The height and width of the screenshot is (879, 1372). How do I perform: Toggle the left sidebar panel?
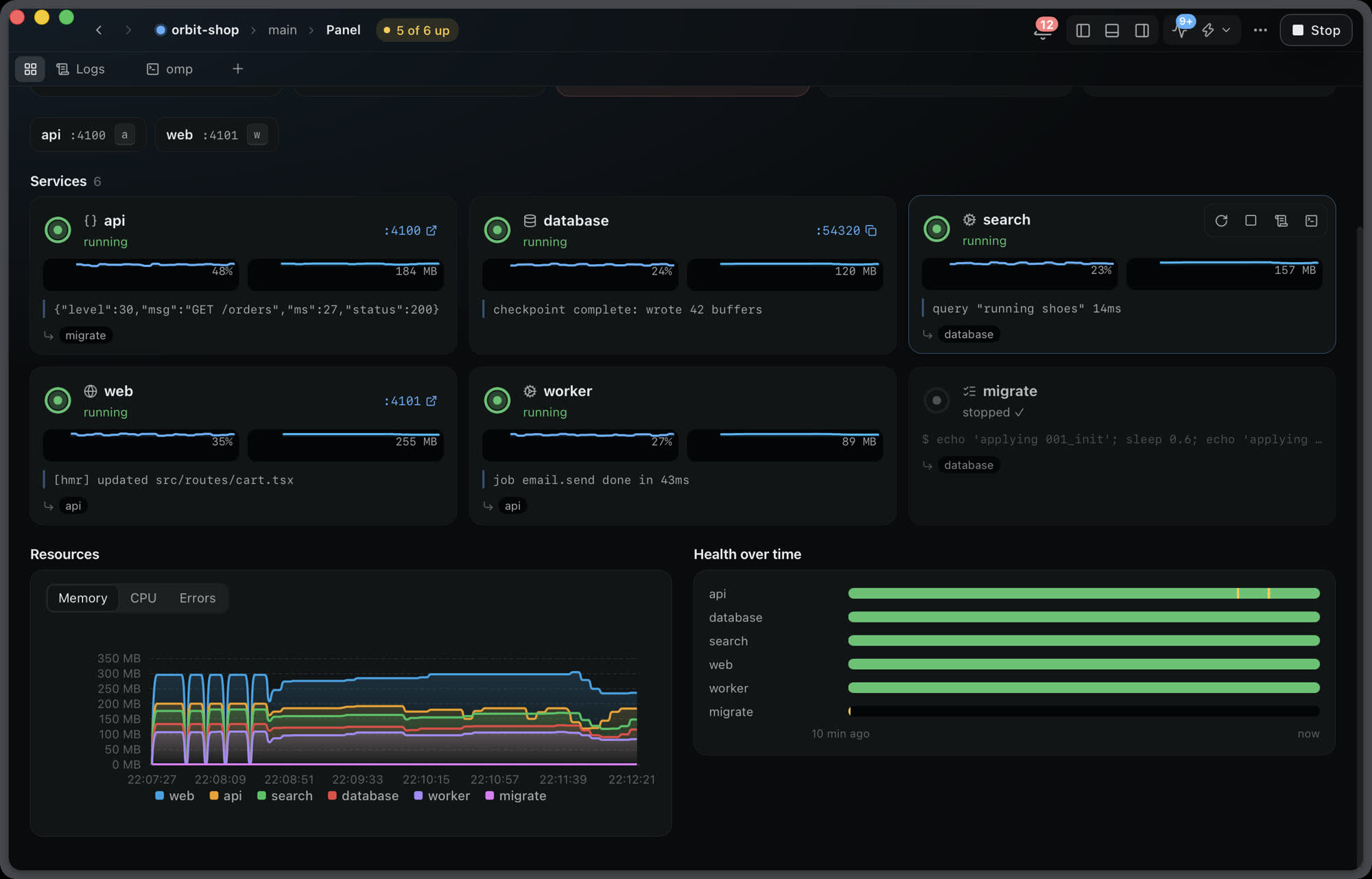tap(1083, 30)
